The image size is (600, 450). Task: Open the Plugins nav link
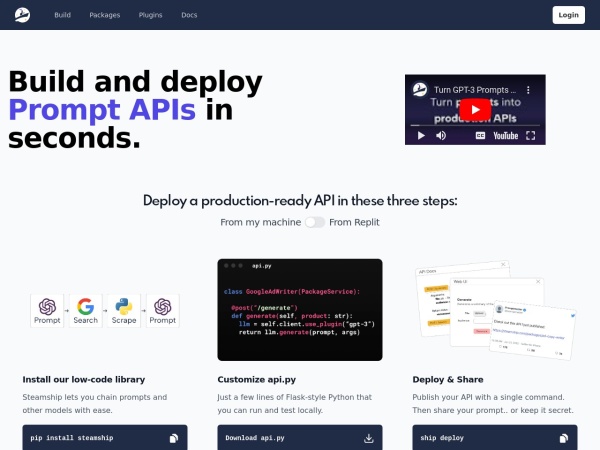(150, 15)
